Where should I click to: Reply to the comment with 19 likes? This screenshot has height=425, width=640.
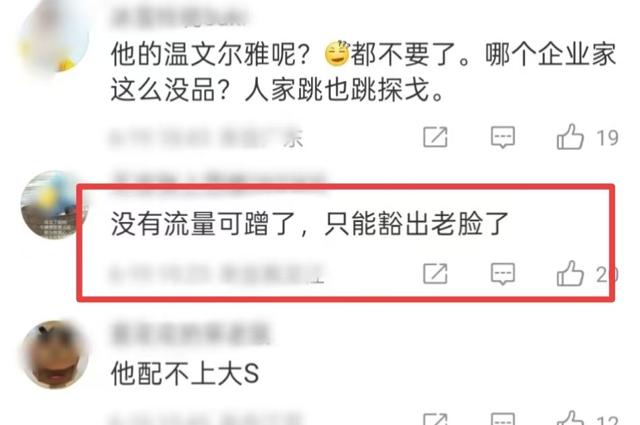click(502, 137)
